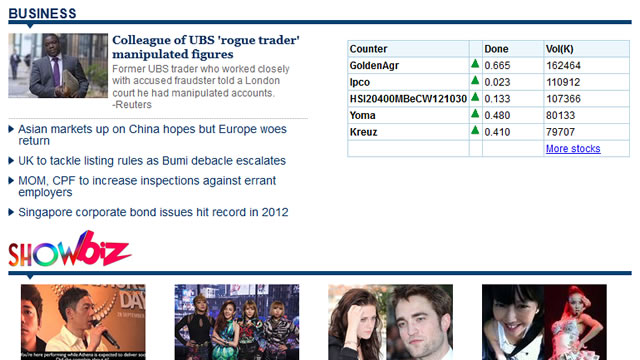Viewport: 640px width, 360px height.
Task: Click the up arrow beside HSI20400MBeCW121030
Action: pos(475,97)
